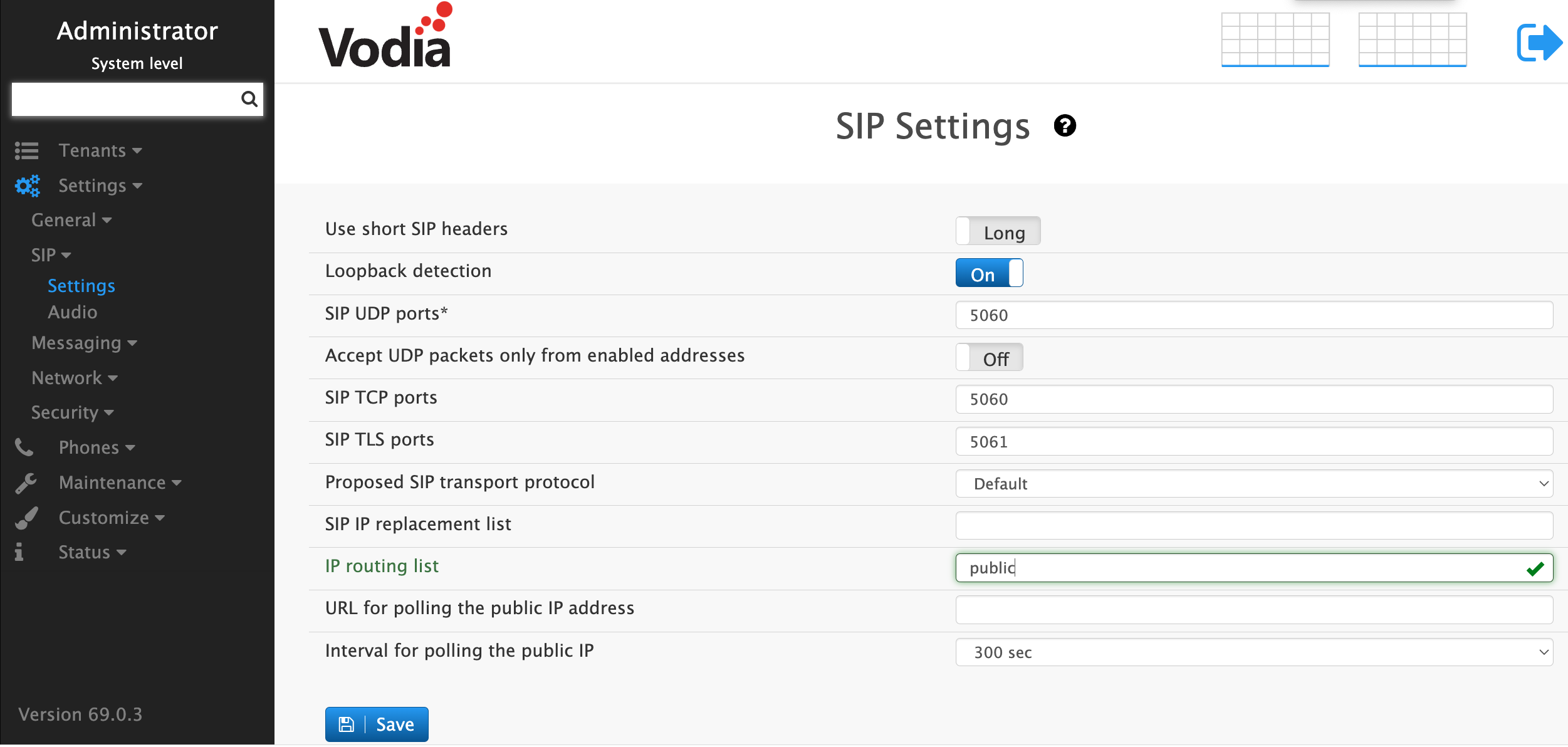Click the Save button
Image resolution: width=1568 pixels, height=747 pixels.
(377, 724)
